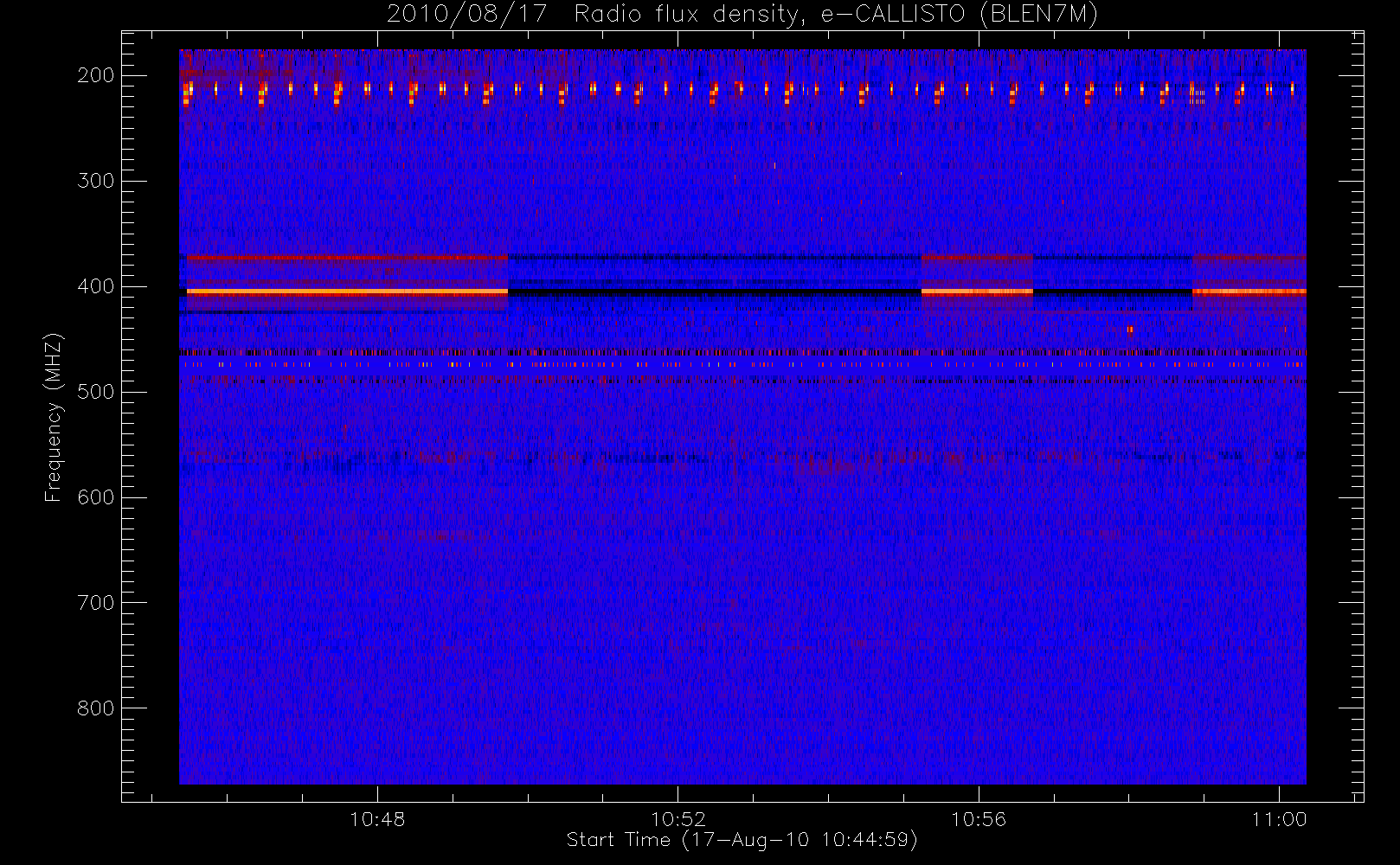
Task: Click the 300 frequency tick label
Action: click(x=95, y=181)
